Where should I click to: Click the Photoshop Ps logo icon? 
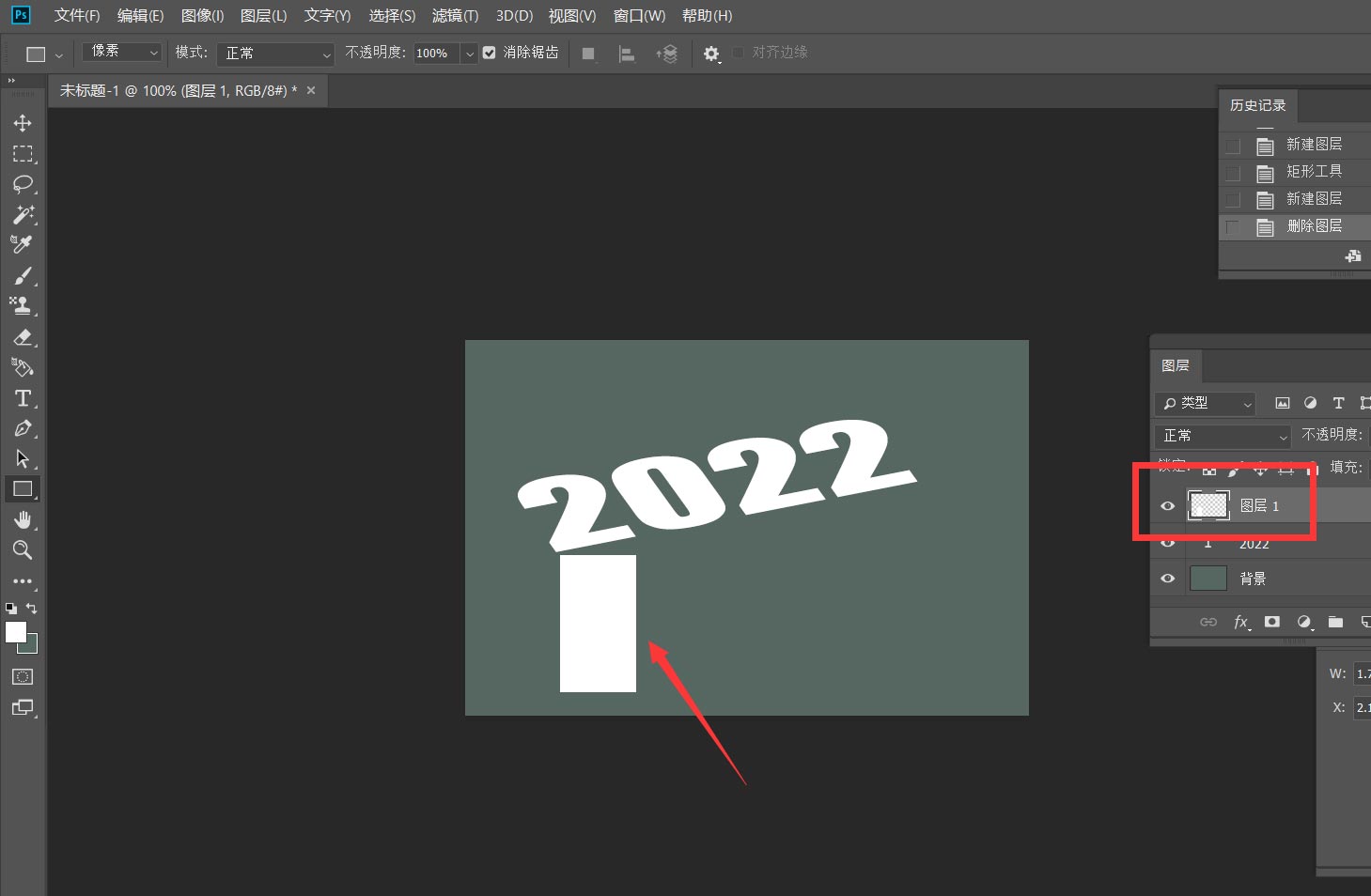coord(21,15)
